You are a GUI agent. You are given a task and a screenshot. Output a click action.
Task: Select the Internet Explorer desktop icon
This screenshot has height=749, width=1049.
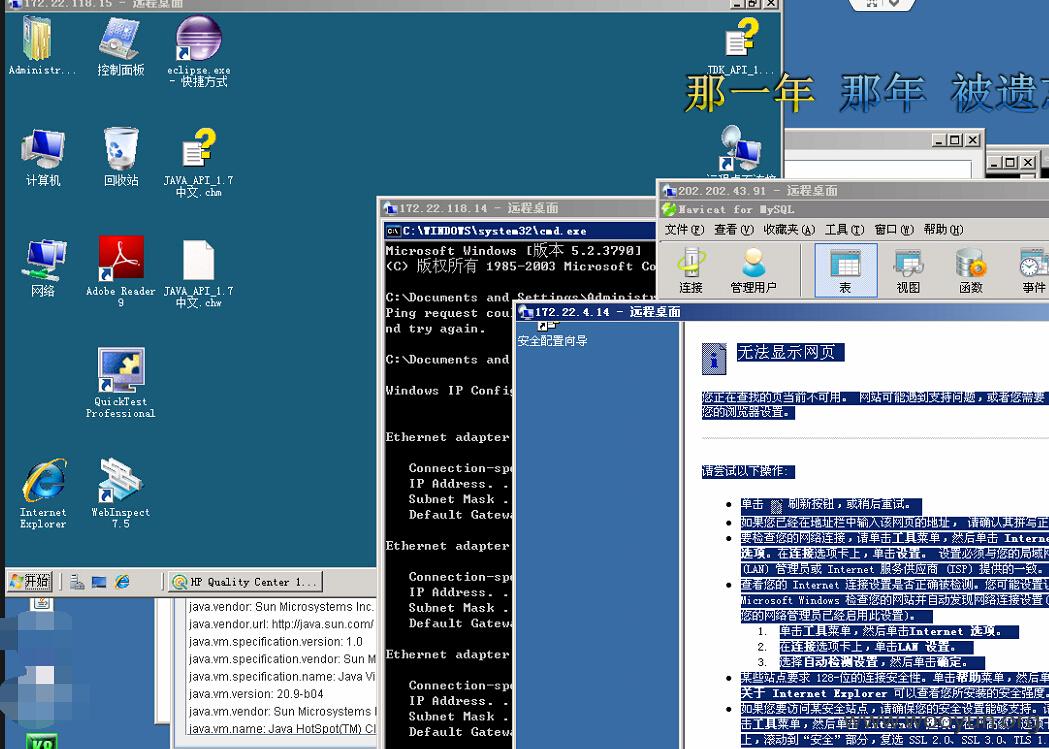43,493
